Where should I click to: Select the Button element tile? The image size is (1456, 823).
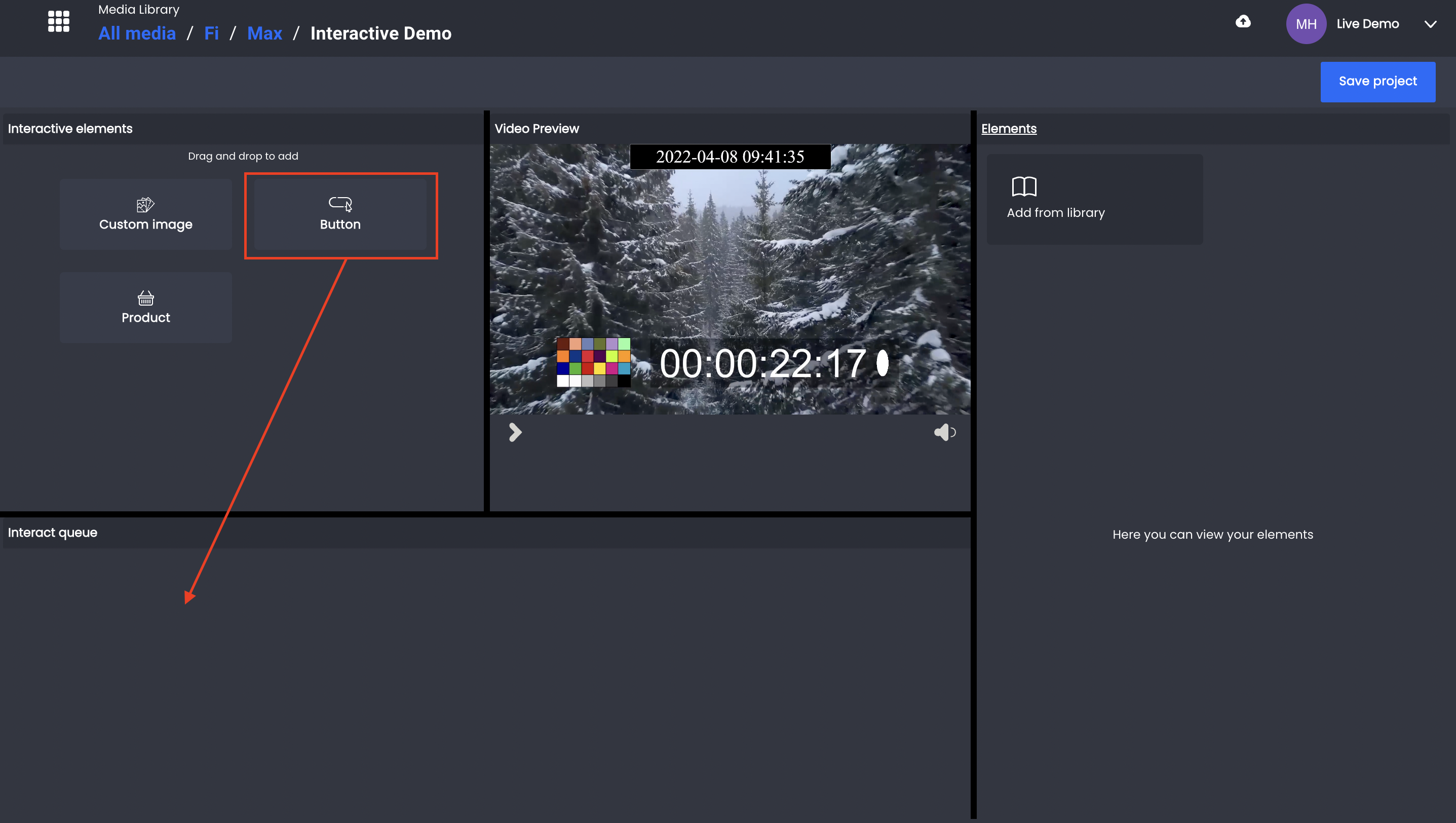340,214
